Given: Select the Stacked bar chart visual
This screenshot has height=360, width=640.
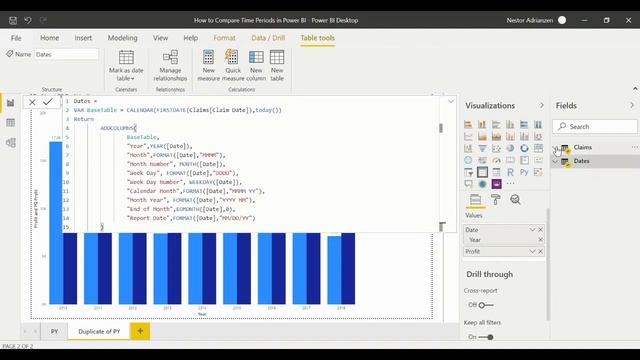Looking at the screenshot, I should click(x=468, y=124).
